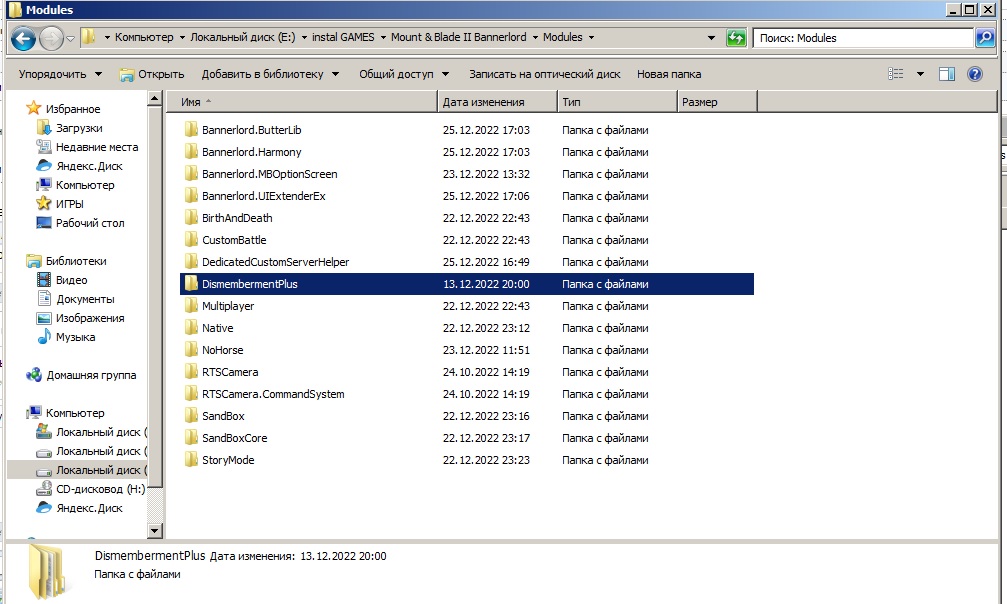Image resolution: width=1007 pixels, height=604 pixels.
Task: Select the Native folder icon
Action: click(191, 328)
